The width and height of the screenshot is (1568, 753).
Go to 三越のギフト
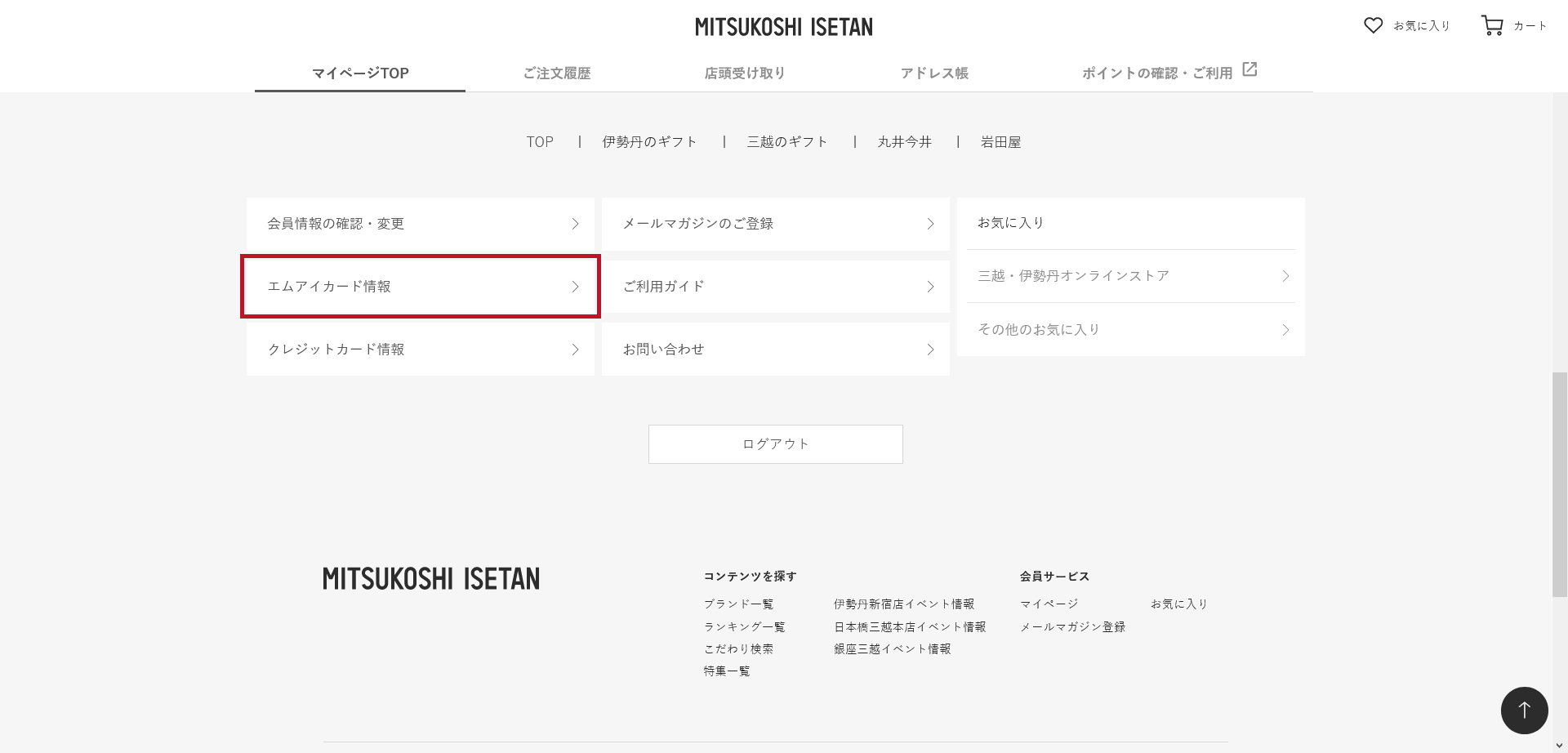787,142
